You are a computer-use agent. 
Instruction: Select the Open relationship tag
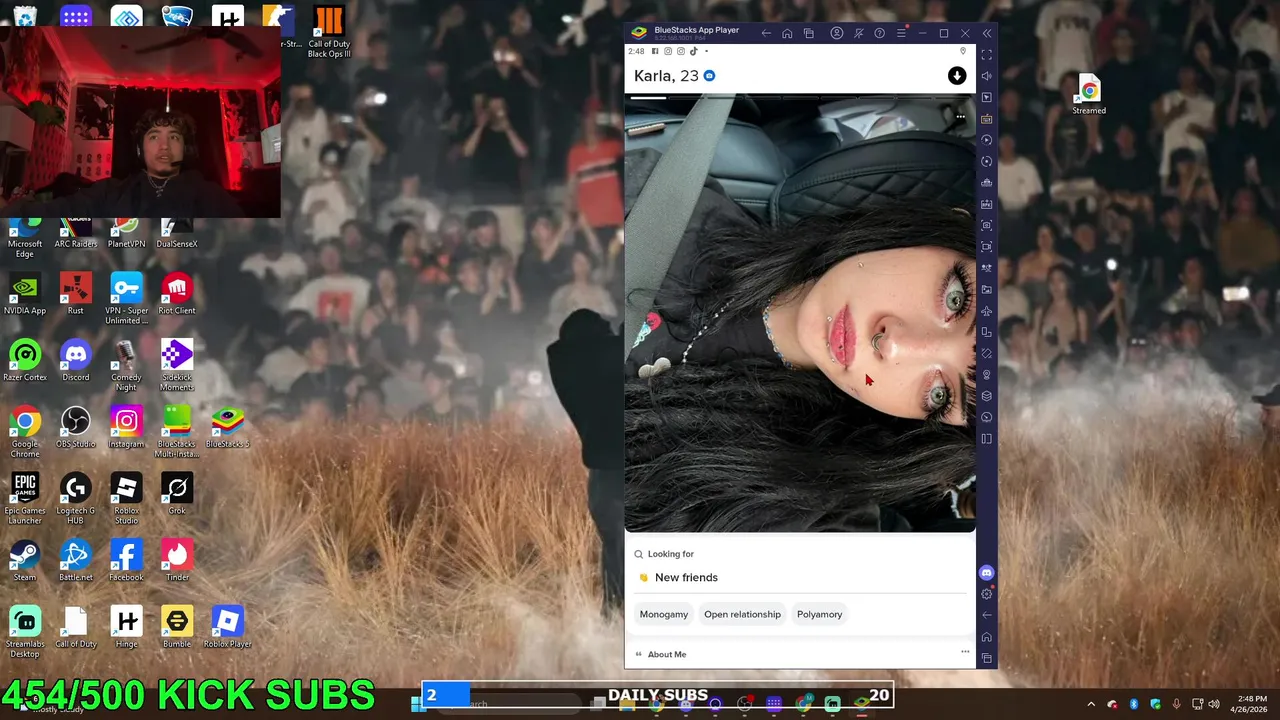click(742, 614)
